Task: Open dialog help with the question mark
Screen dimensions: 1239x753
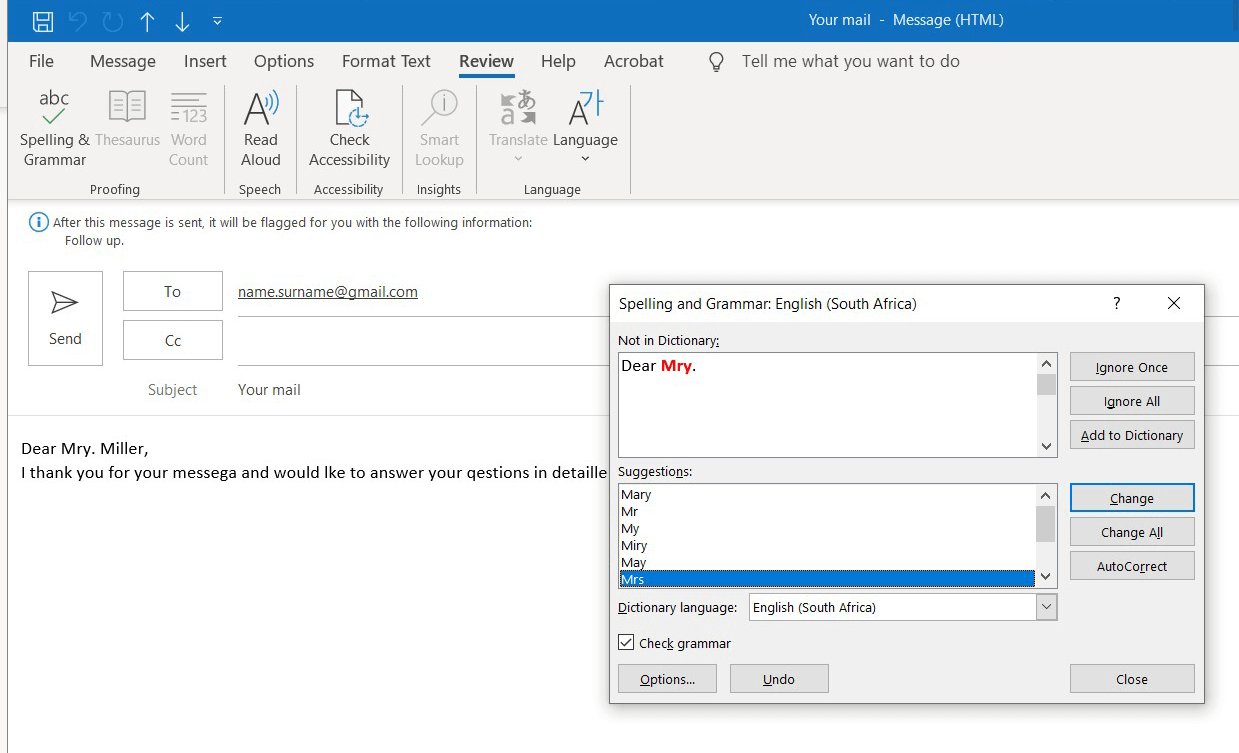Action: [1117, 303]
